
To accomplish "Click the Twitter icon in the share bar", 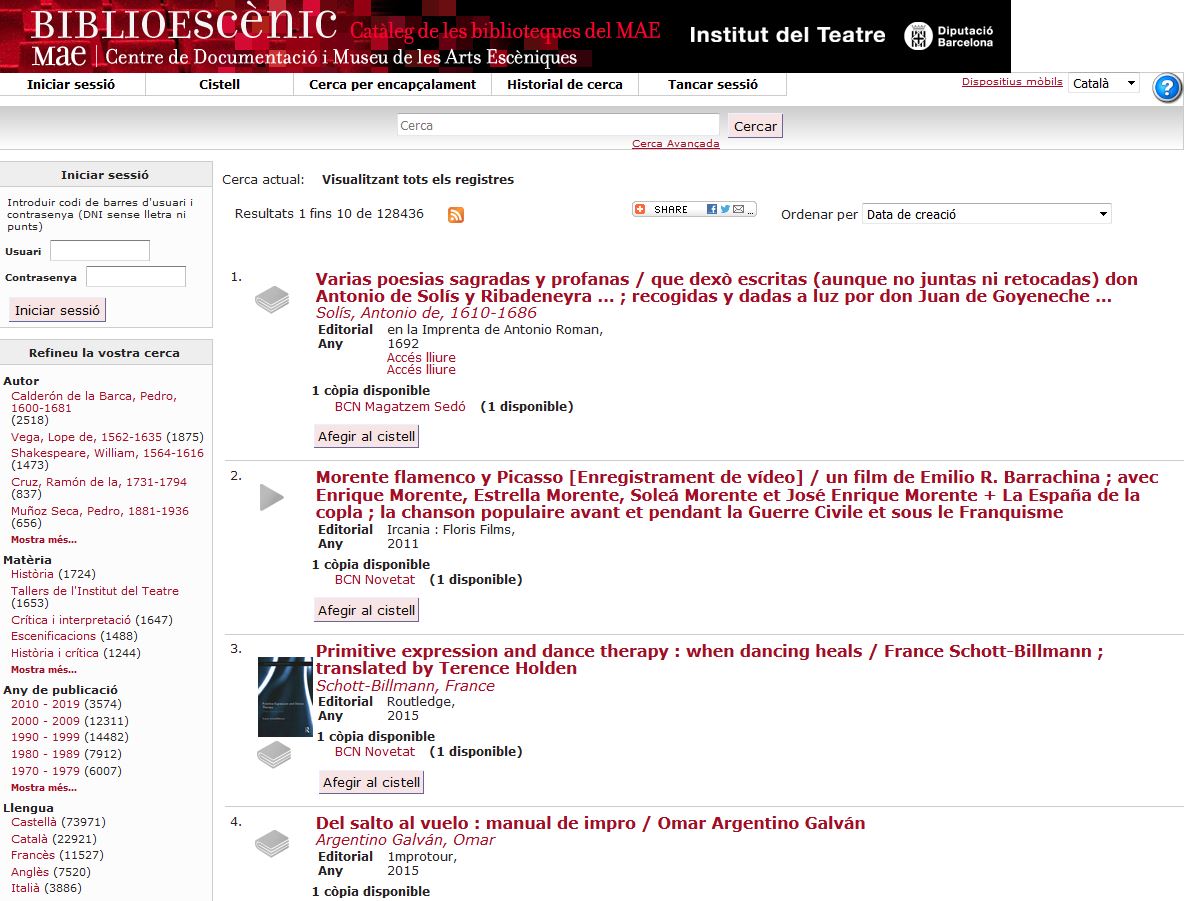I will (724, 209).
